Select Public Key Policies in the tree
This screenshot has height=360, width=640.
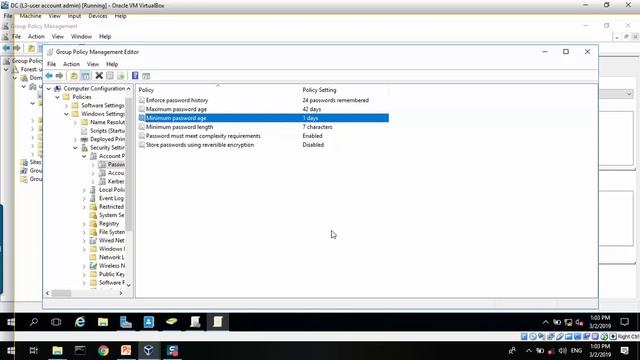[112, 274]
